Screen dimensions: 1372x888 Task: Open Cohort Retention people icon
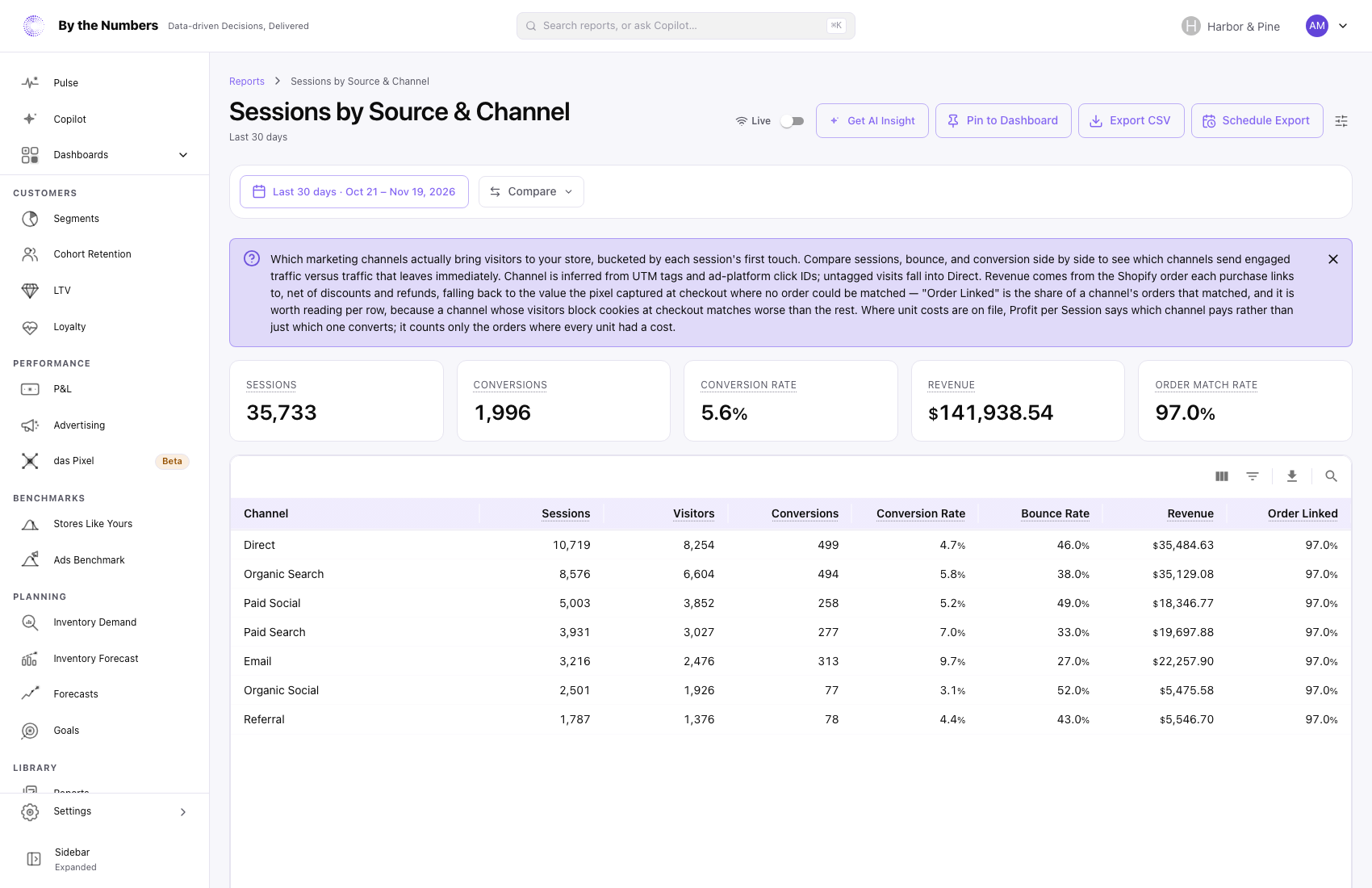click(30, 254)
